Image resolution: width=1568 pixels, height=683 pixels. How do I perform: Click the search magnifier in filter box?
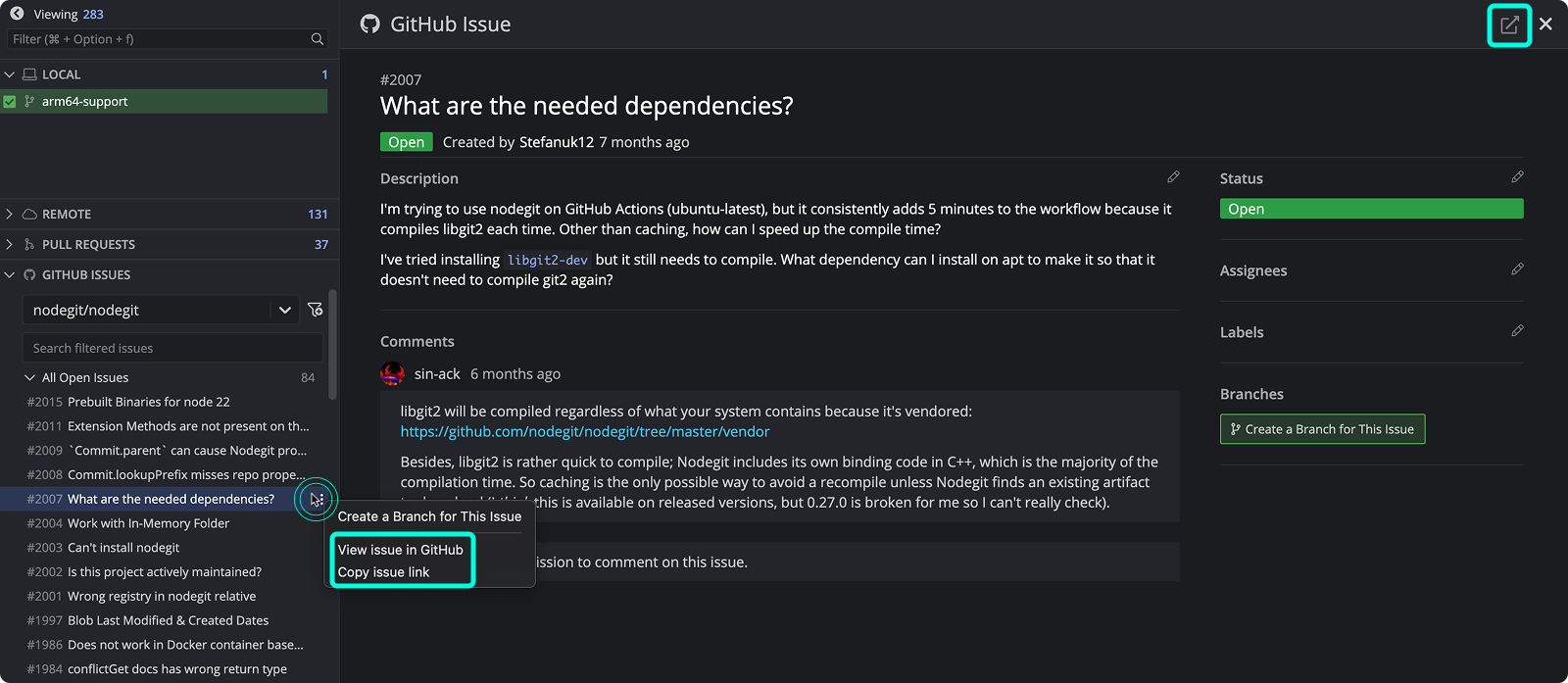(x=318, y=39)
